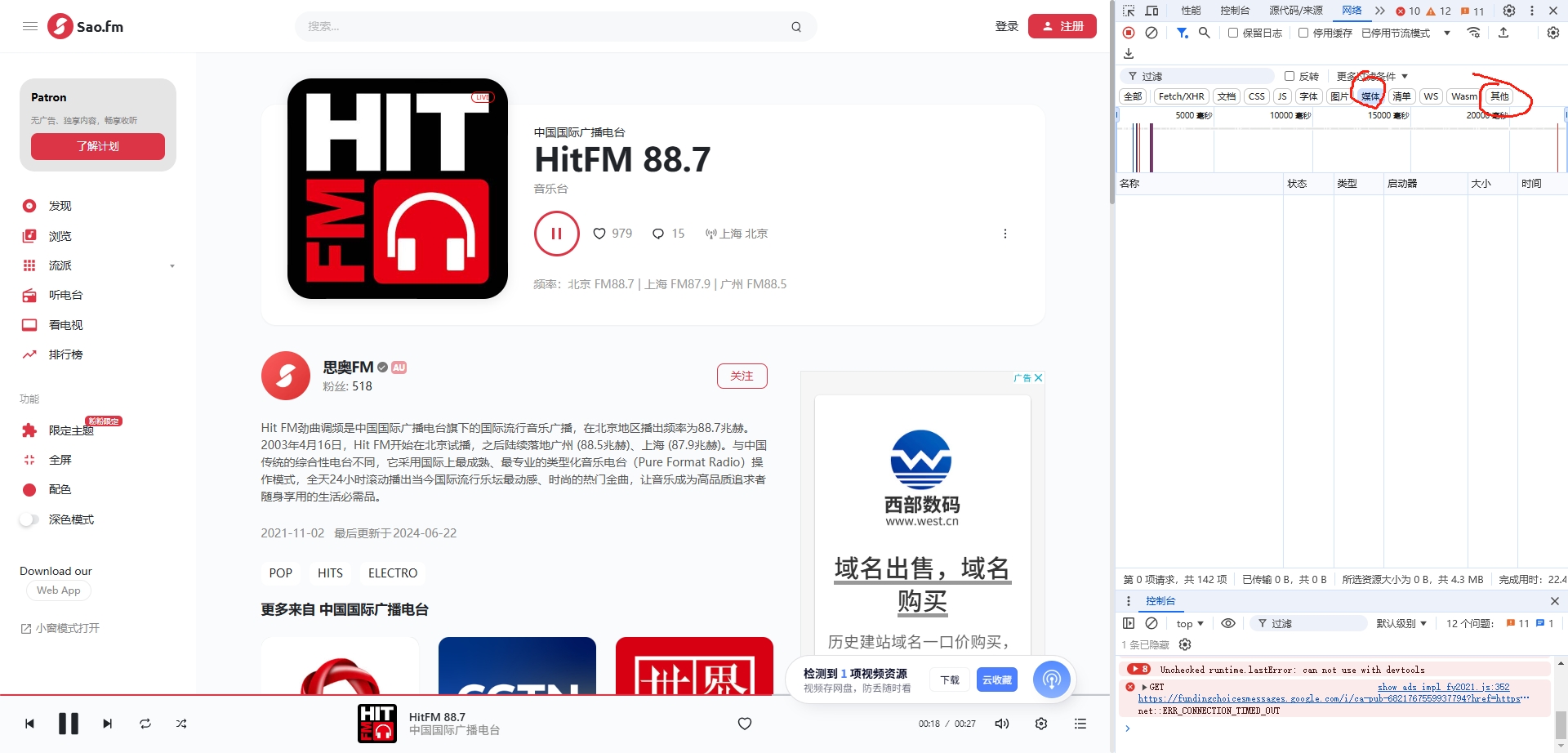Viewport: 1568px width, 753px height.
Task: Open the console top context dropdown
Action: coord(1190,623)
